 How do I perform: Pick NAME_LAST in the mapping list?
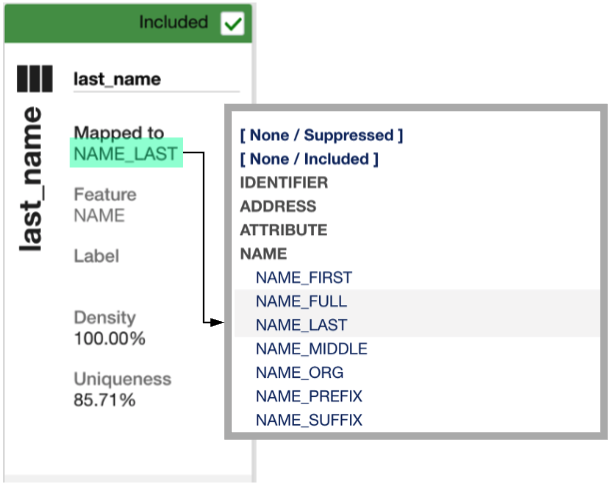(x=302, y=325)
